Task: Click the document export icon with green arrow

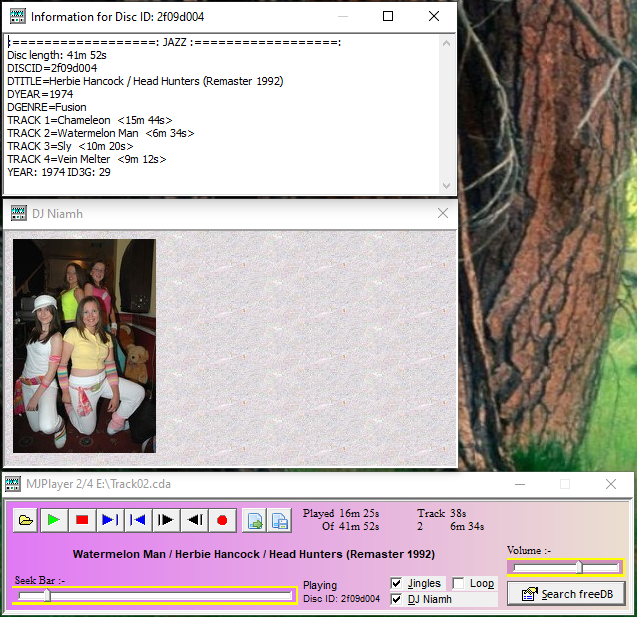Action: (254, 520)
